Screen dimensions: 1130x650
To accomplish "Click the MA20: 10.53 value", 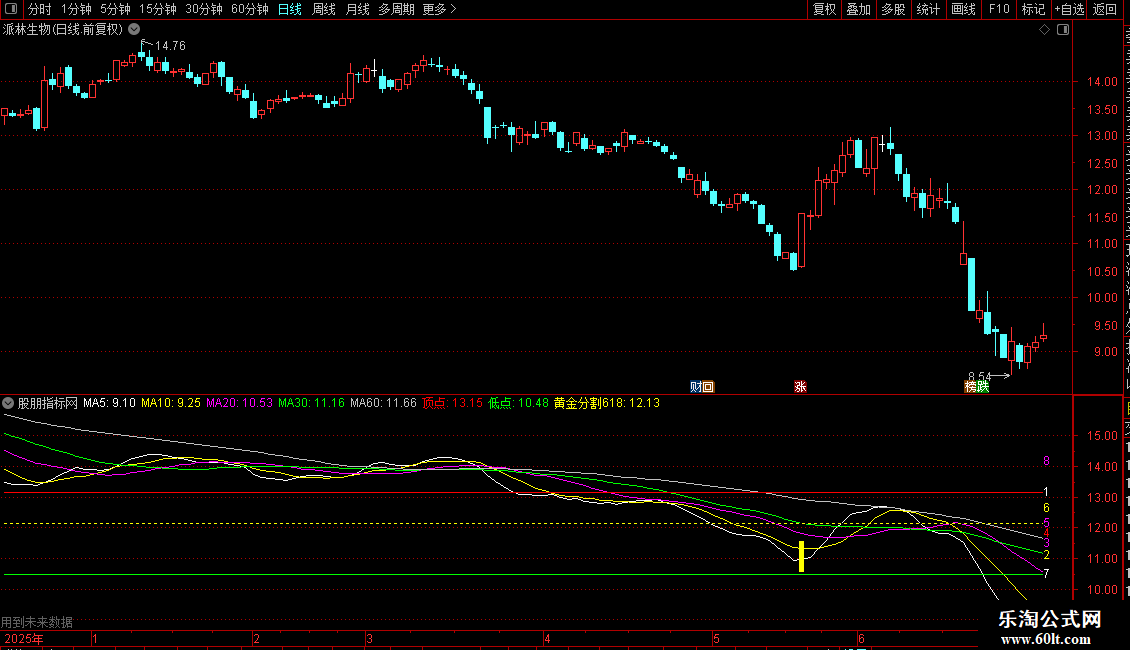I will 239,403.
